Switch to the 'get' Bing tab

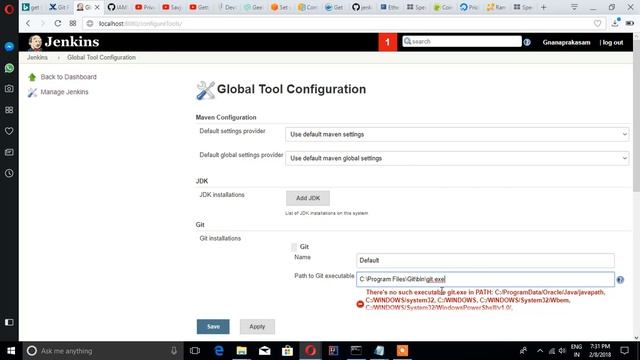click(31, 7)
